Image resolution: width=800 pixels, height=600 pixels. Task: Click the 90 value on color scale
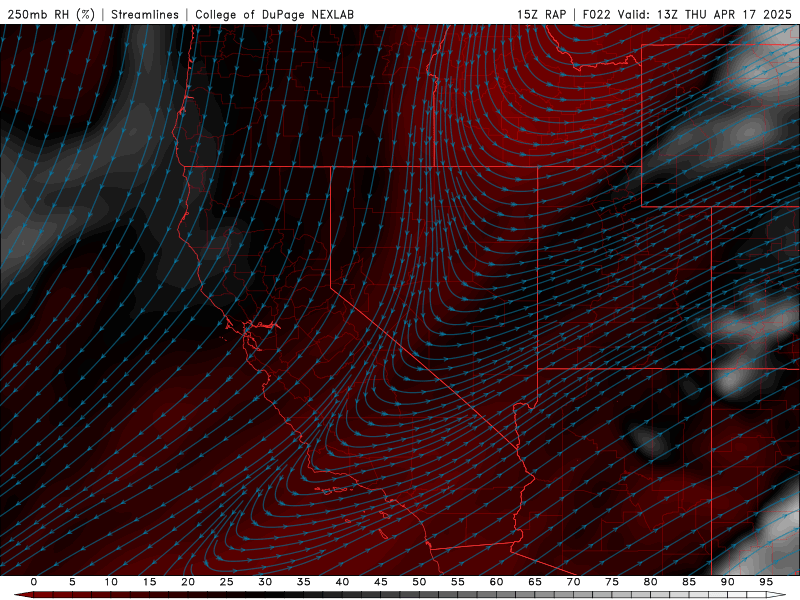(x=727, y=582)
